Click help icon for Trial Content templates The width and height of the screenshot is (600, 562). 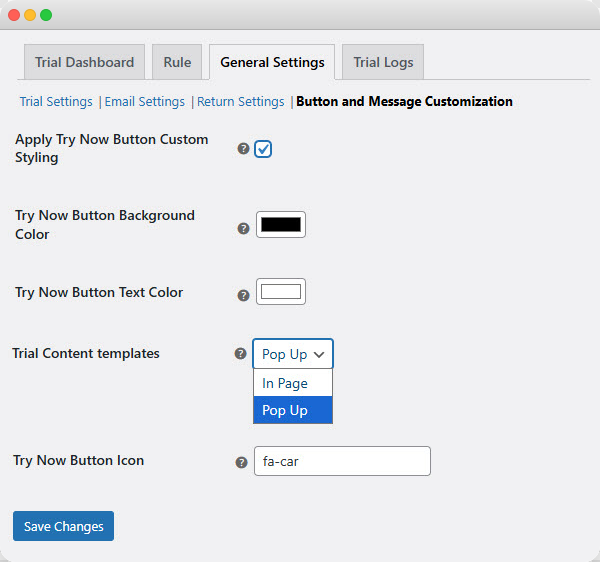[240, 354]
